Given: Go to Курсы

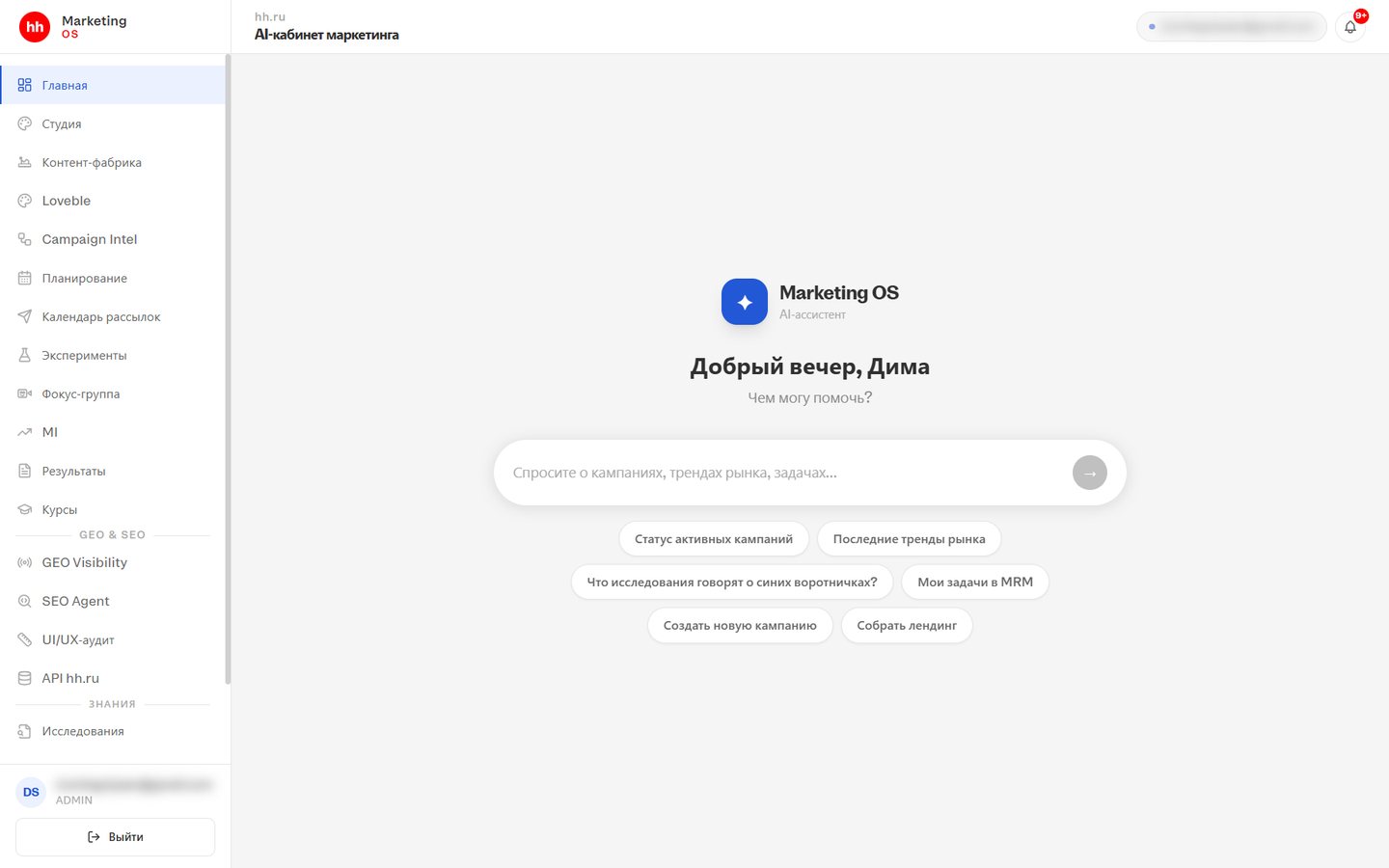Looking at the screenshot, I should click(113, 509).
